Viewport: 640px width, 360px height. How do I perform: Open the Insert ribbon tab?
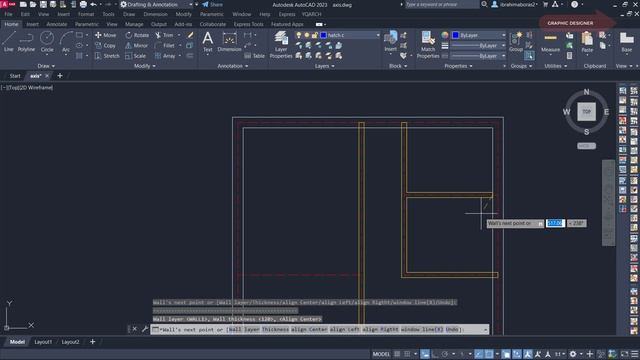33,24
